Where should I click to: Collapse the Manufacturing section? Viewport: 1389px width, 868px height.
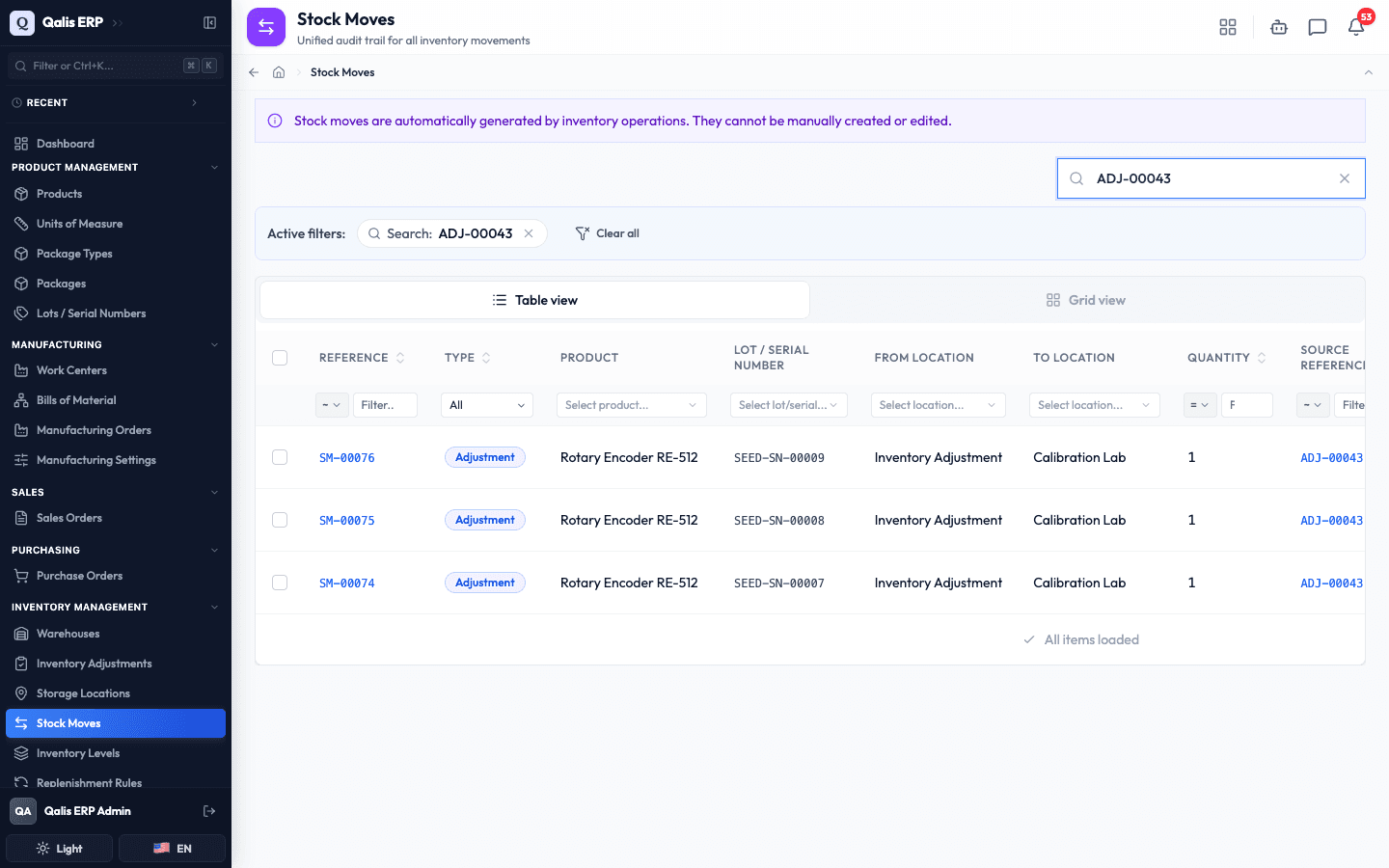(214, 344)
